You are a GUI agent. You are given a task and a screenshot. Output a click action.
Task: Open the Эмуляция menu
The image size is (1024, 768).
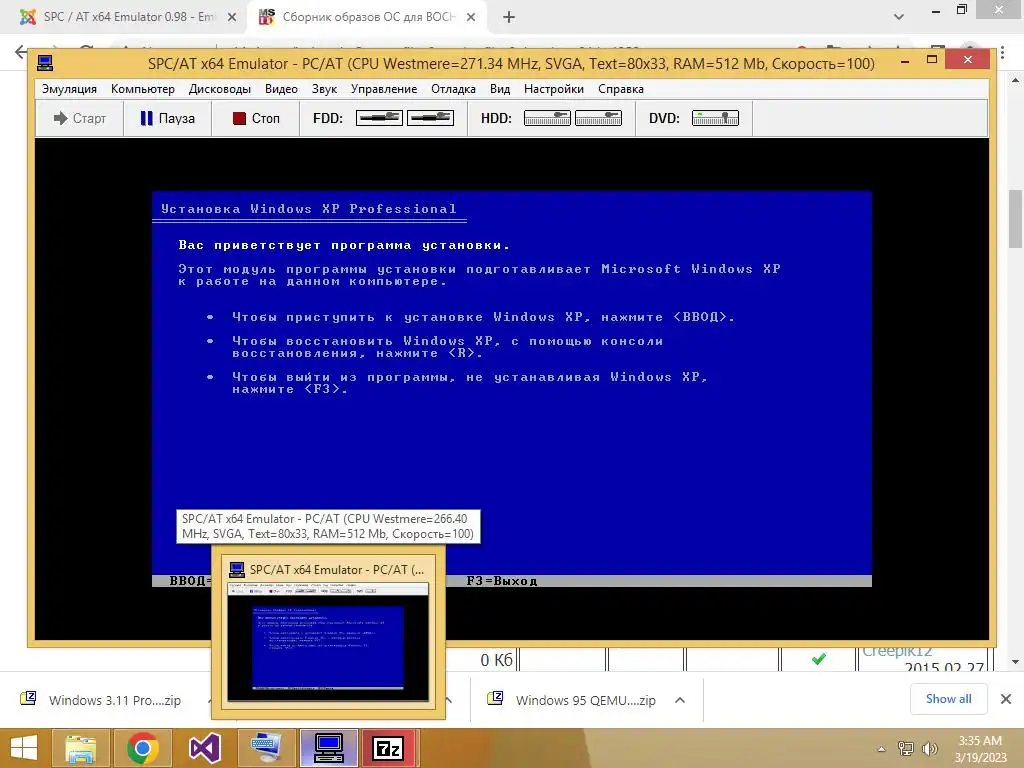point(69,89)
